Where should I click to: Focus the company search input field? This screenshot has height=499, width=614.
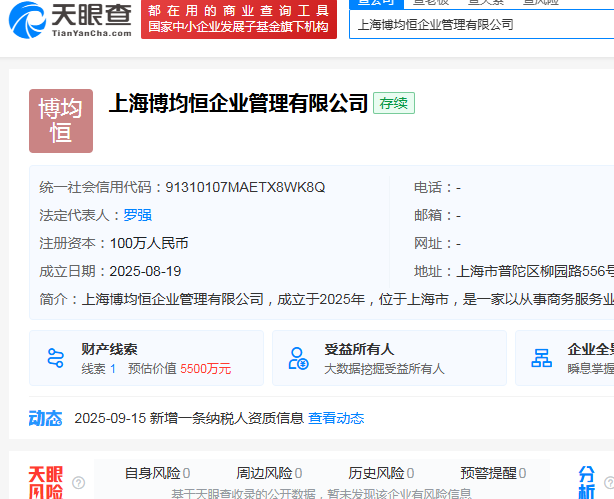482,25
